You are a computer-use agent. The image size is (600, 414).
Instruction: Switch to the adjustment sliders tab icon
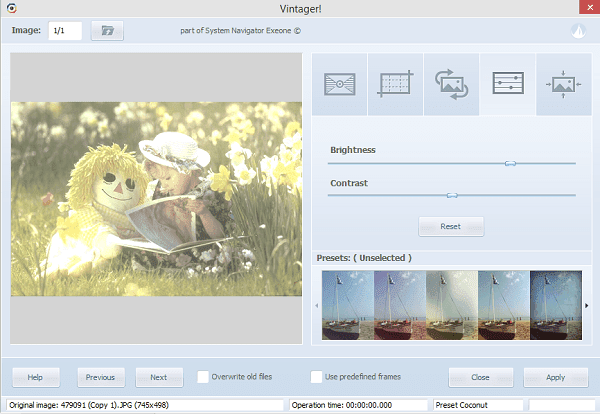click(508, 84)
